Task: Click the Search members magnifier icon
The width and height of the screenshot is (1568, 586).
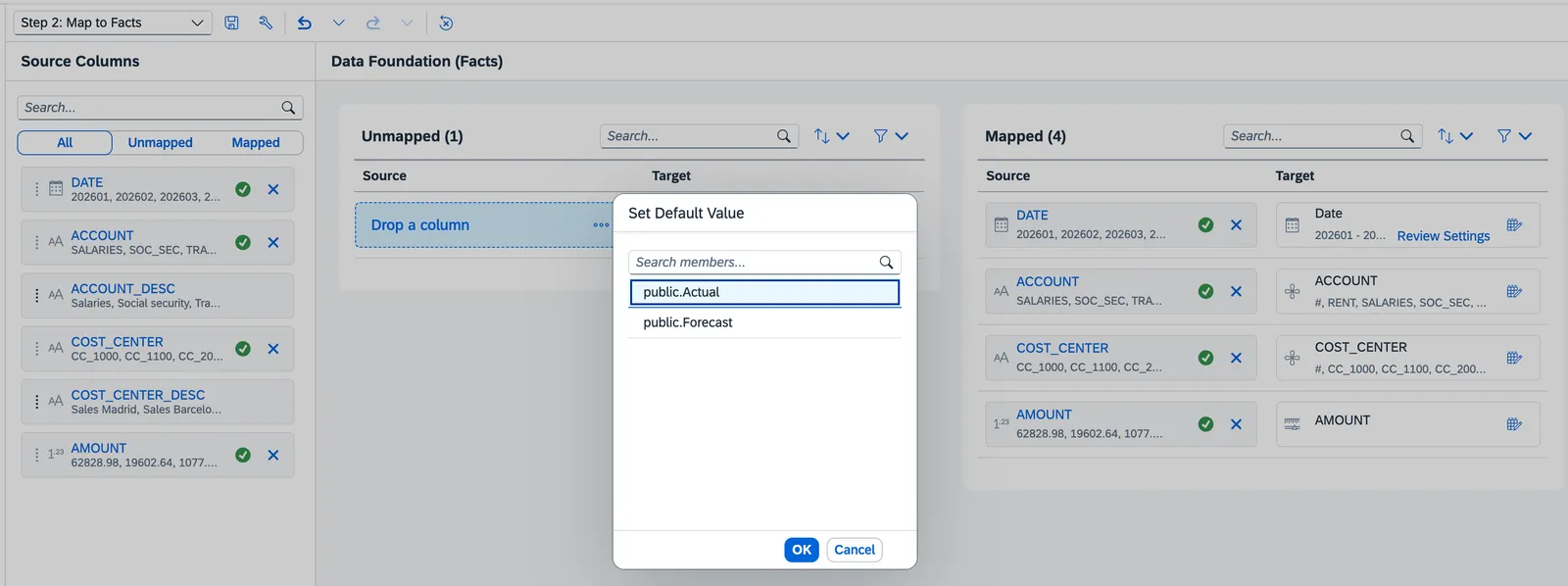Action: click(x=886, y=262)
